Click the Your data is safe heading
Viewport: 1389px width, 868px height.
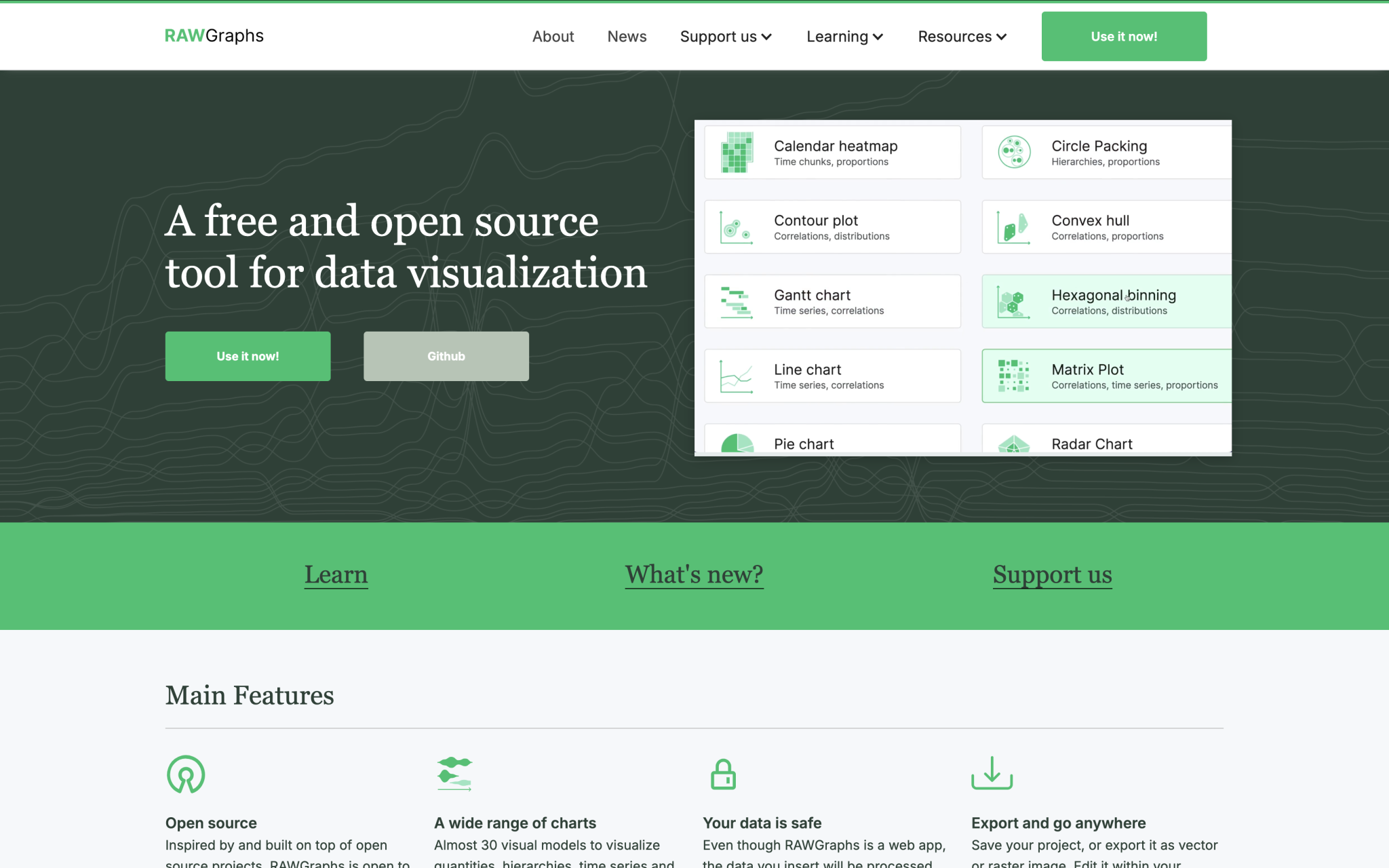[762, 823]
